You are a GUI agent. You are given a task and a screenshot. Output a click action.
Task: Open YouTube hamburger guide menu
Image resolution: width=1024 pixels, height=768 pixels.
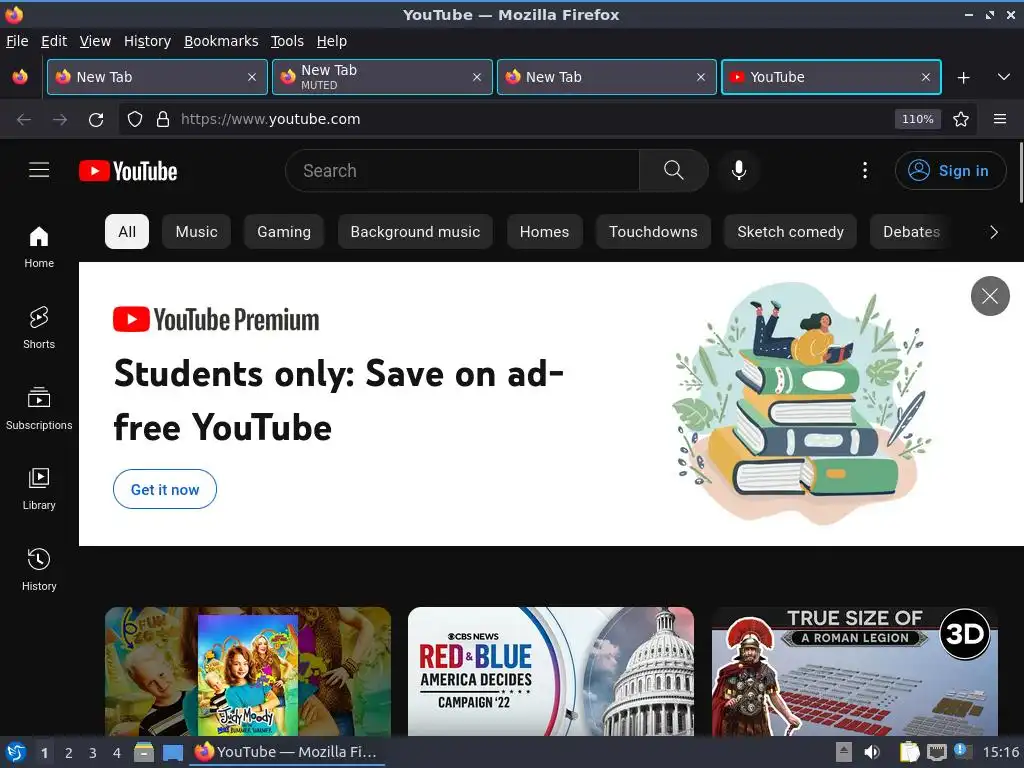pos(39,170)
